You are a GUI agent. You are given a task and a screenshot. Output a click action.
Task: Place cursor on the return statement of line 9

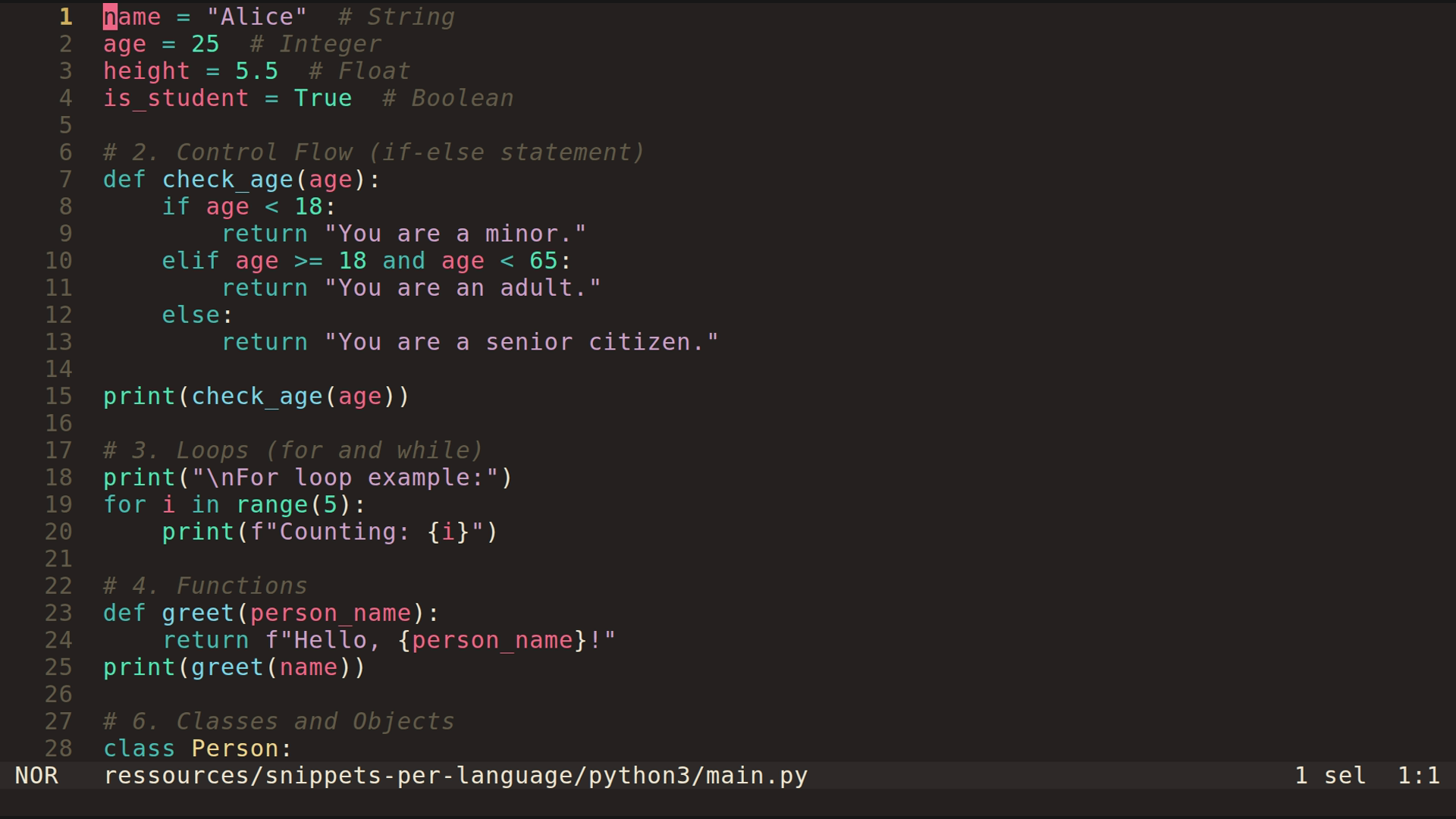(264, 233)
